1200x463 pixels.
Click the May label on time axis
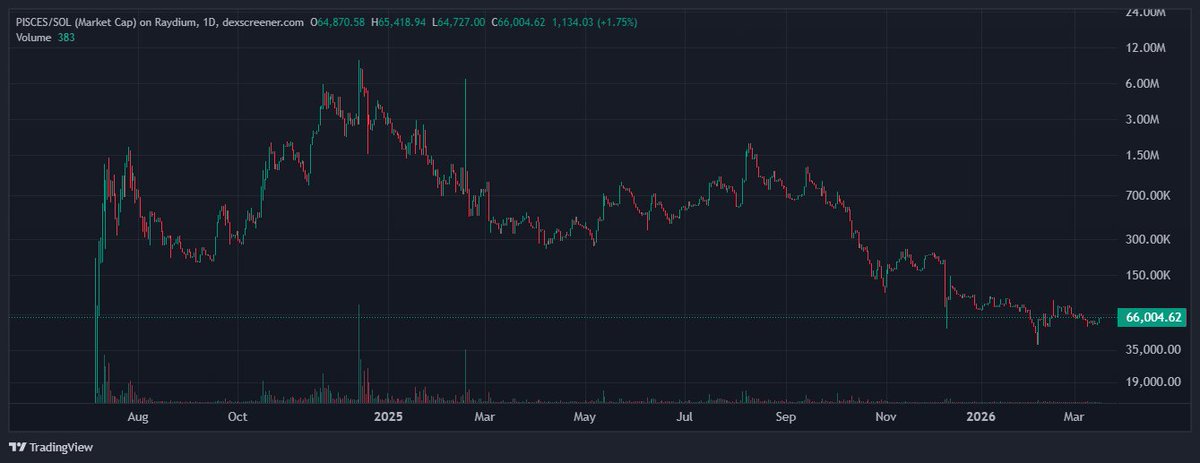click(x=585, y=416)
